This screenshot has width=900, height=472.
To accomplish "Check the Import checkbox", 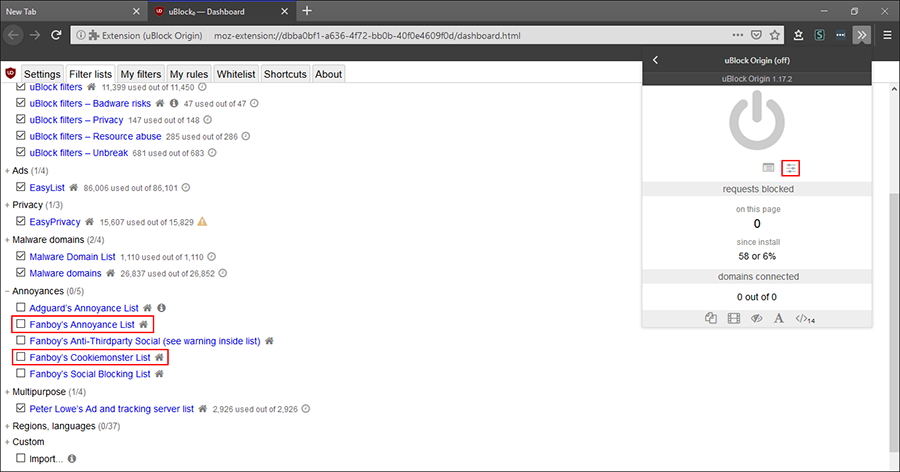I will pos(21,458).
